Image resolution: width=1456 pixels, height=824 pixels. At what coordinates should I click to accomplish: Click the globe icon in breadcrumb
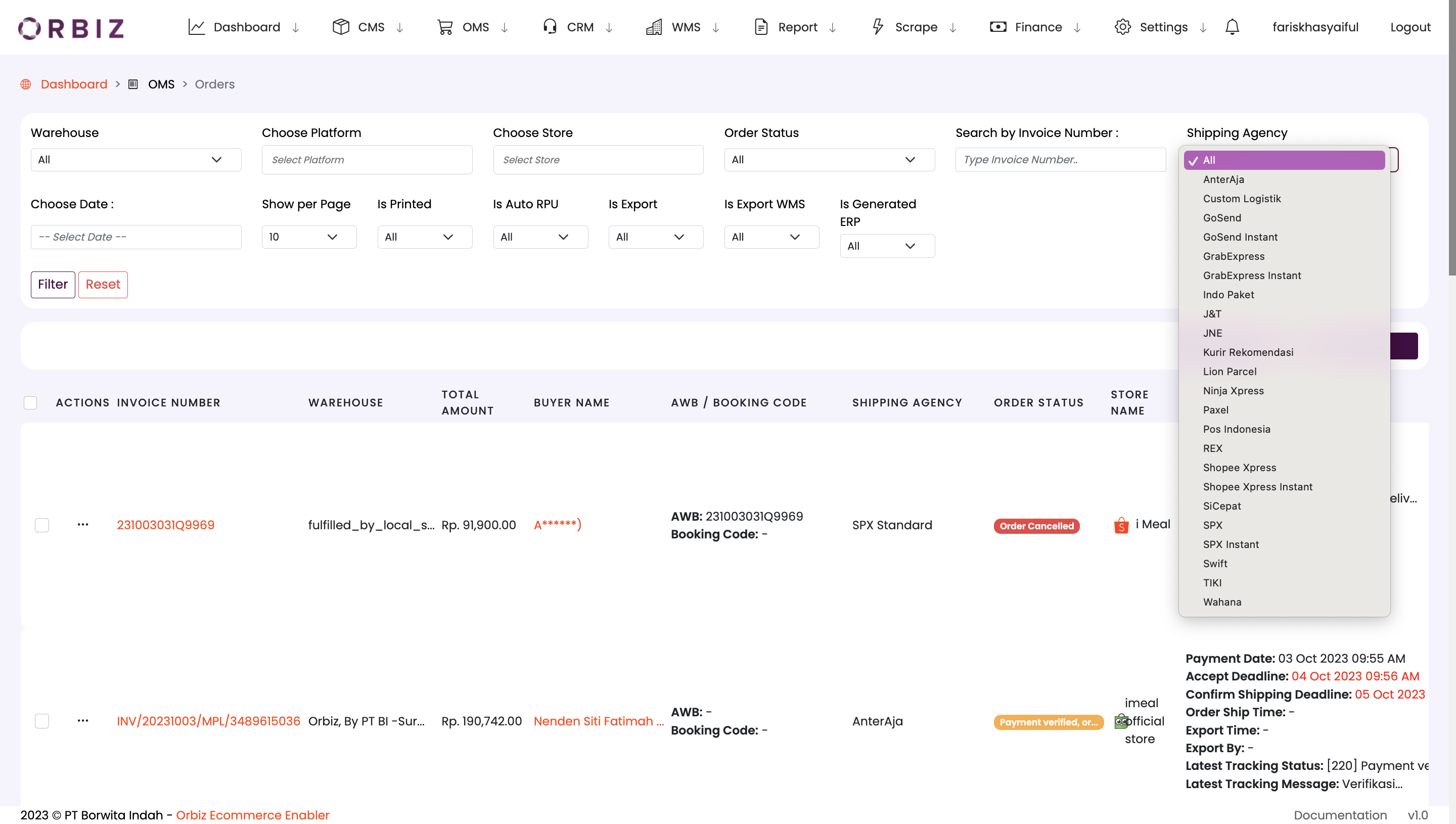point(25,84)
